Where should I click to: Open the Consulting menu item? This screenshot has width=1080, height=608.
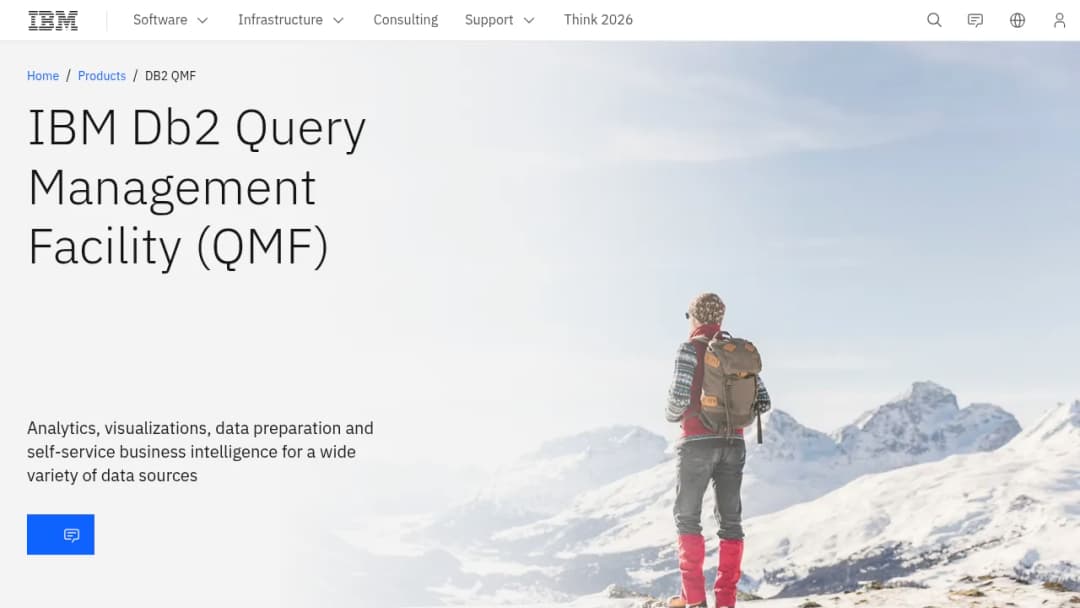pyautogui.click(x=406, y=20)
